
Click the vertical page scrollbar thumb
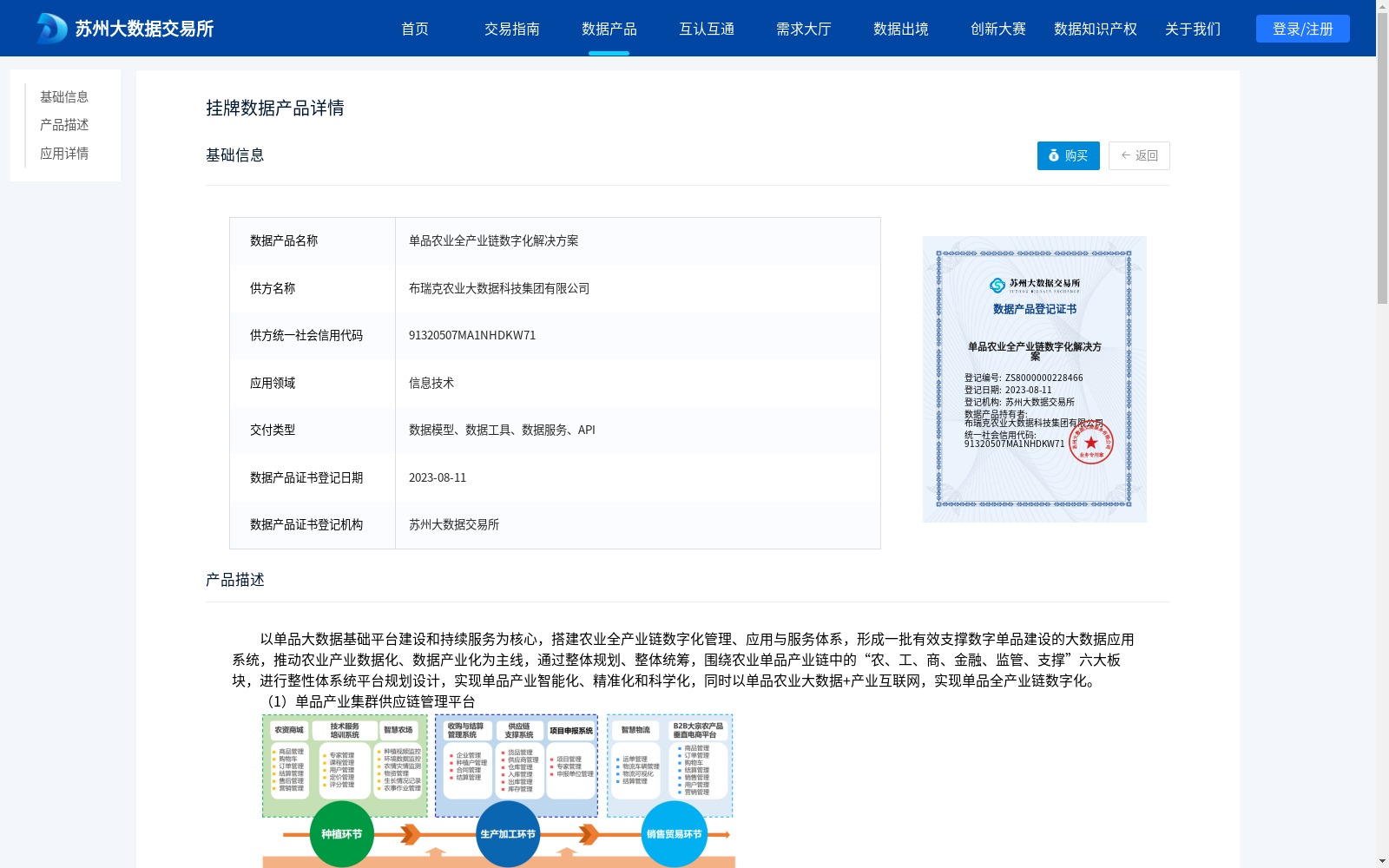click(1382, 158)
